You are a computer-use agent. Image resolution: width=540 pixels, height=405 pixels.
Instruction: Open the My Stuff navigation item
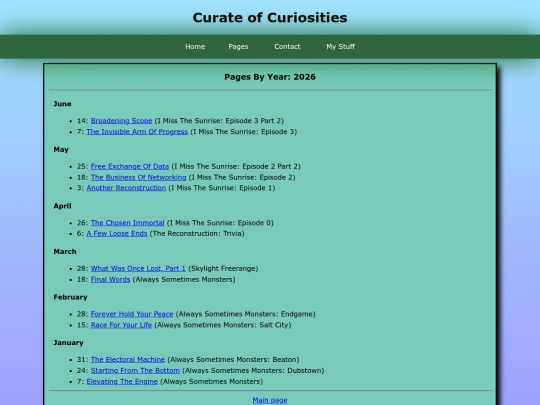[x=340, y=46]
